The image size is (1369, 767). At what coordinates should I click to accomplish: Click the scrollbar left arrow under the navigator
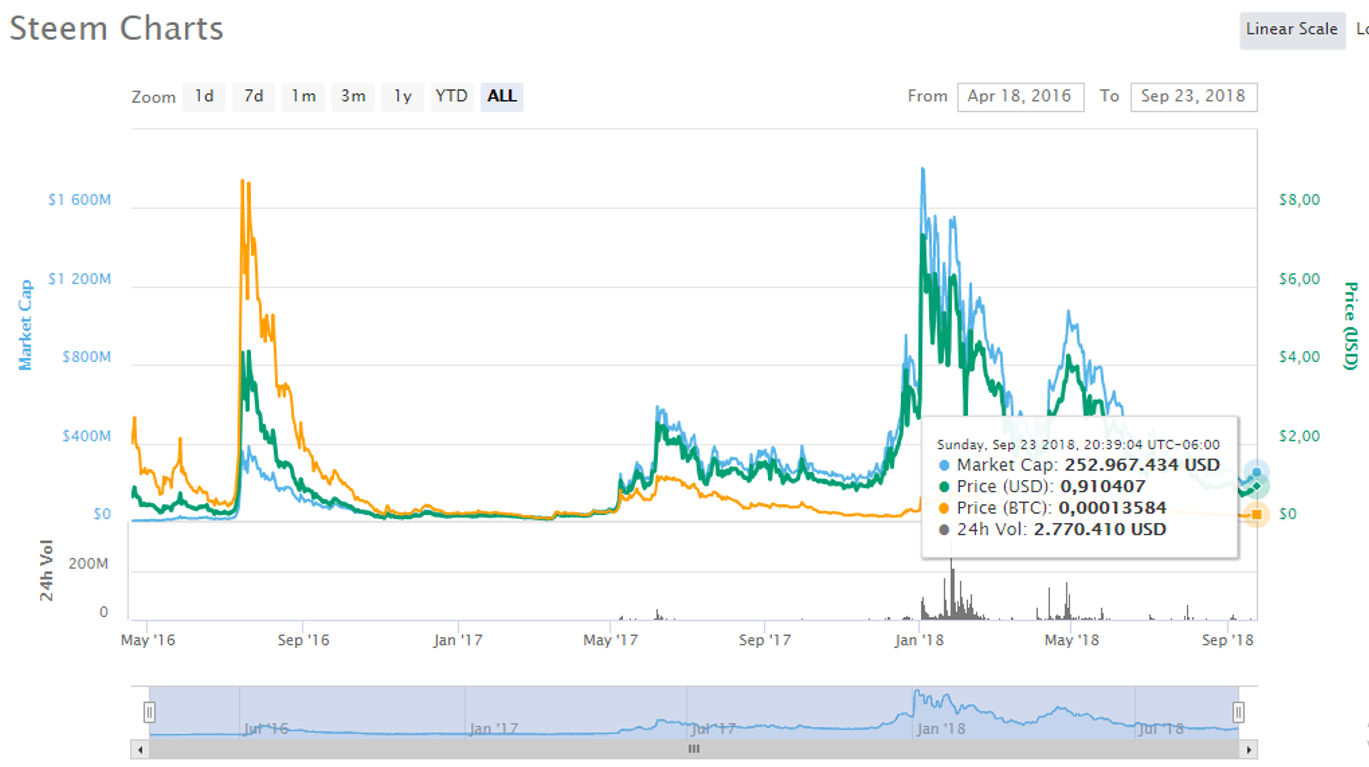(140, 749)
